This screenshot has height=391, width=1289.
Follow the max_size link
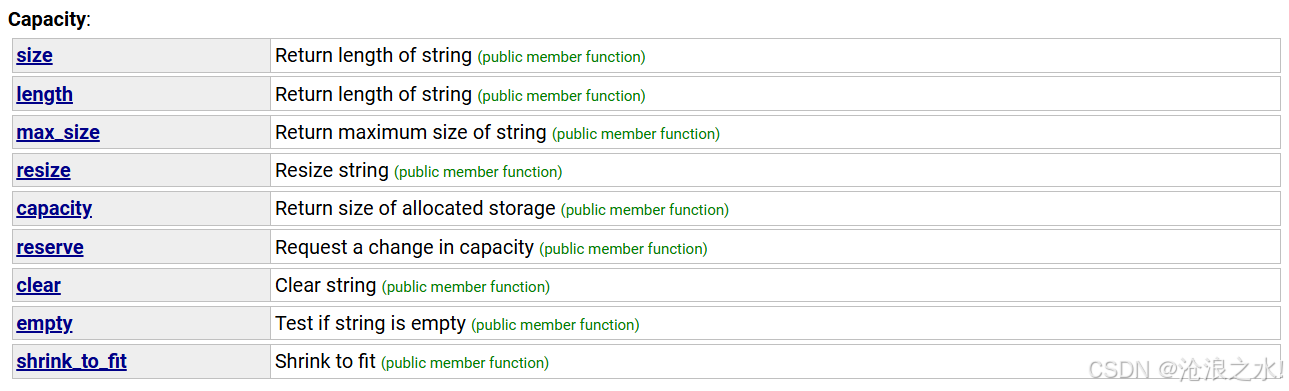pyautogui.click(x=58, y=132)
